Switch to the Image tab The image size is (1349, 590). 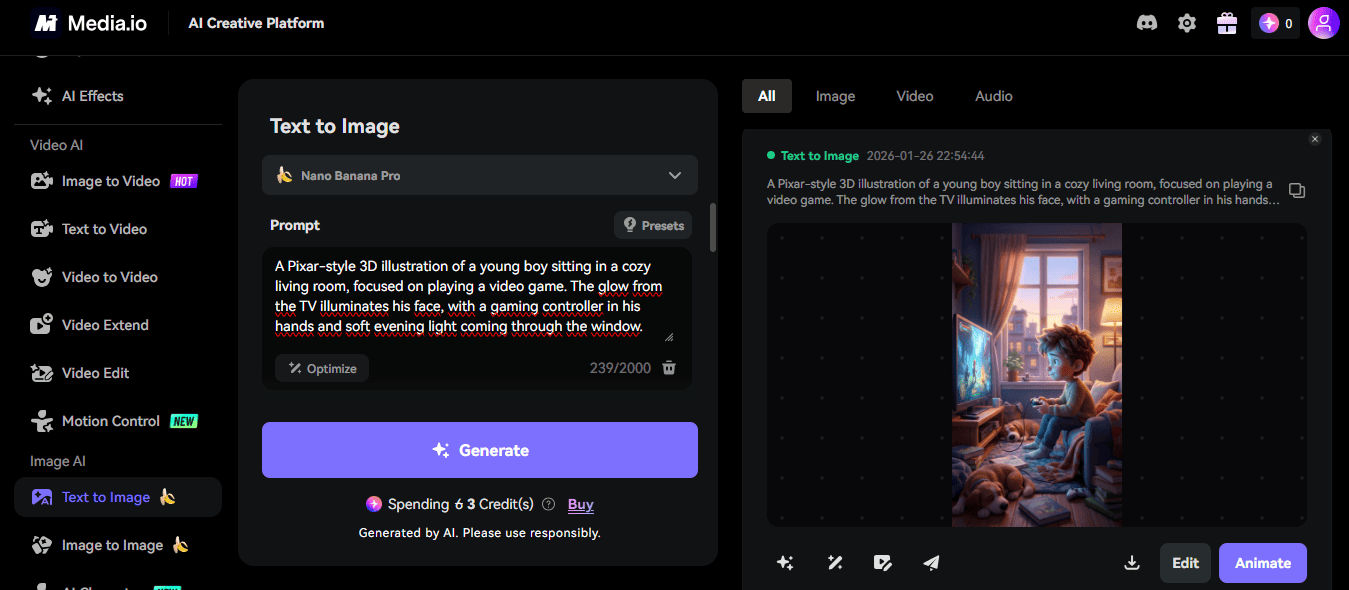tap(835, 95)
